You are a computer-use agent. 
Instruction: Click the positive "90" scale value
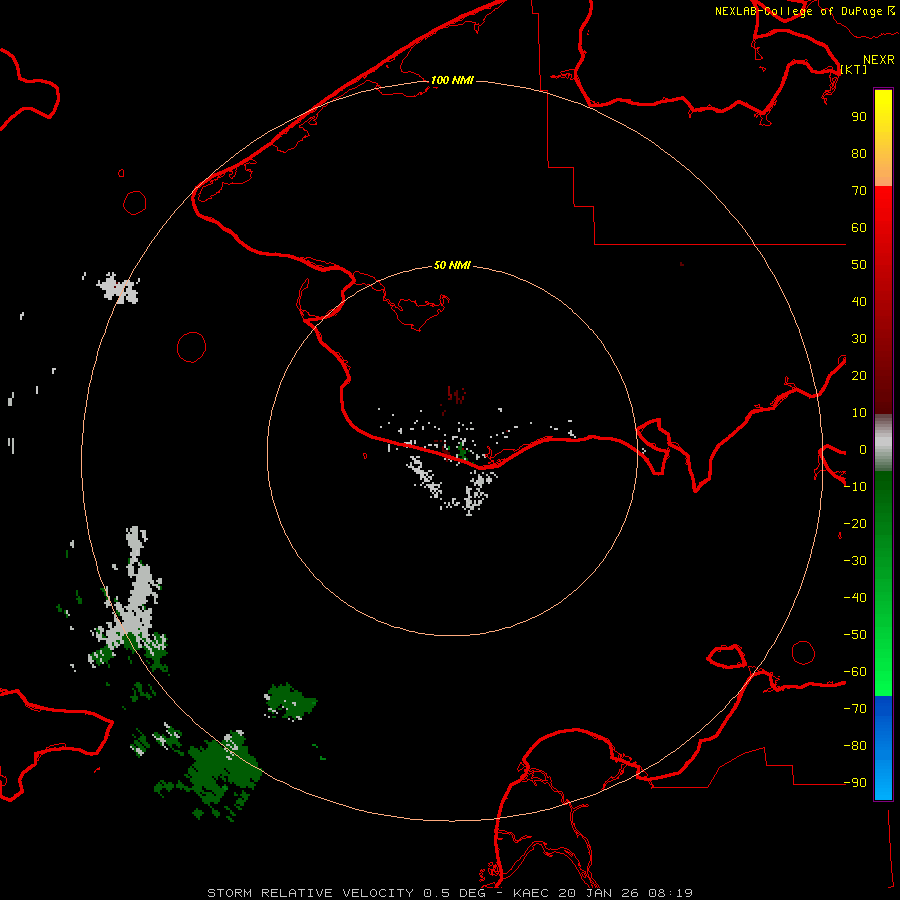[x=859, y=117]
